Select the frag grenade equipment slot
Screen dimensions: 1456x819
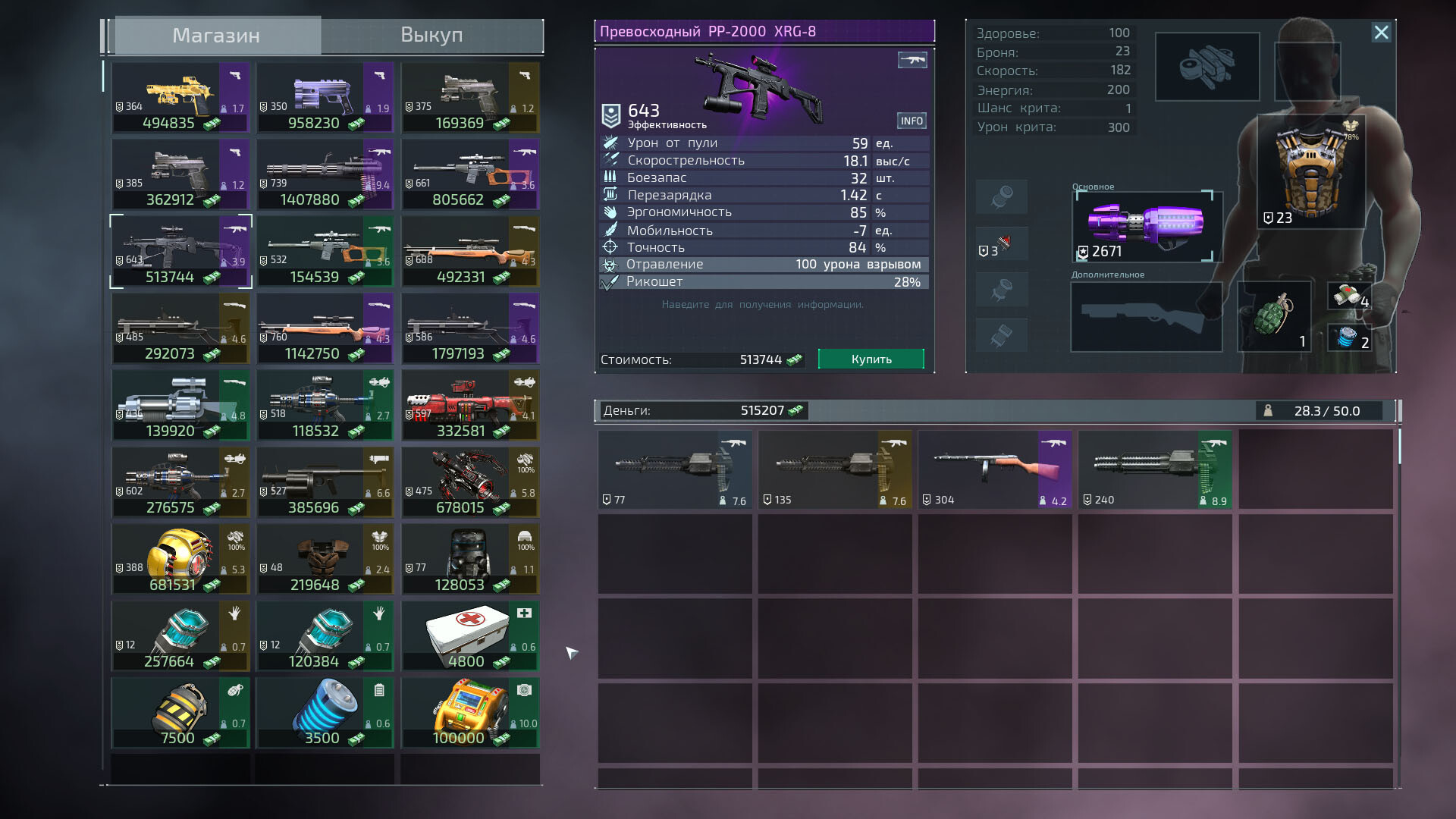1274,316
